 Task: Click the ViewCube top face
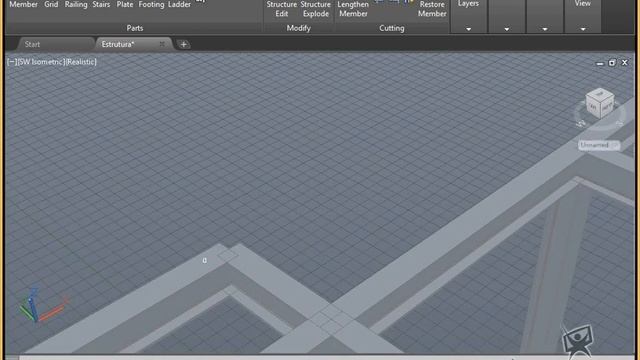point(599,94)
